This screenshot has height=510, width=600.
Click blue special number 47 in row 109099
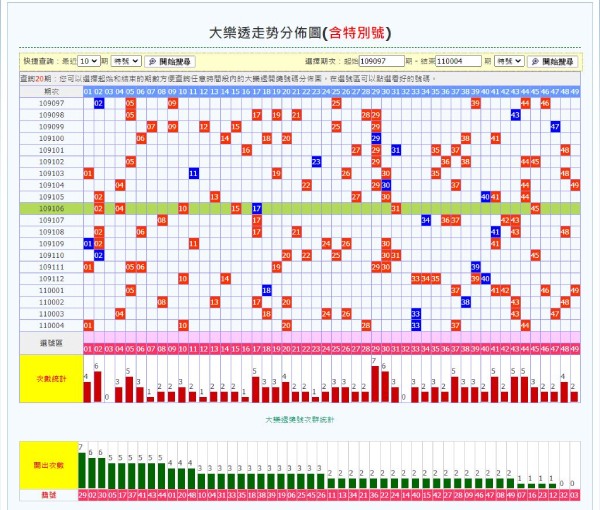point(555,127)
